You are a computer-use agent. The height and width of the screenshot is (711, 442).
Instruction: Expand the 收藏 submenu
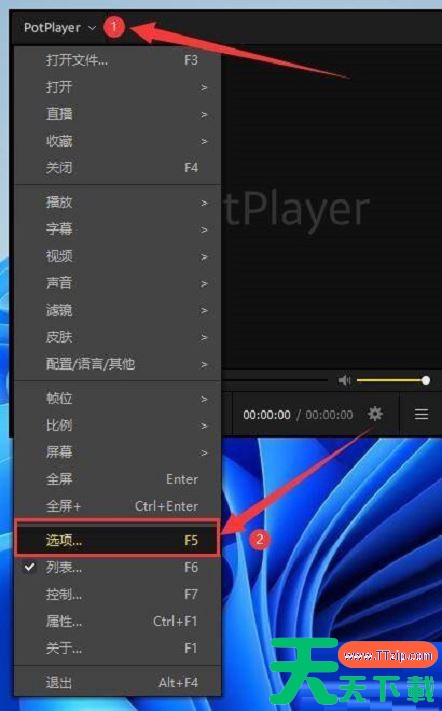point(118,141)
